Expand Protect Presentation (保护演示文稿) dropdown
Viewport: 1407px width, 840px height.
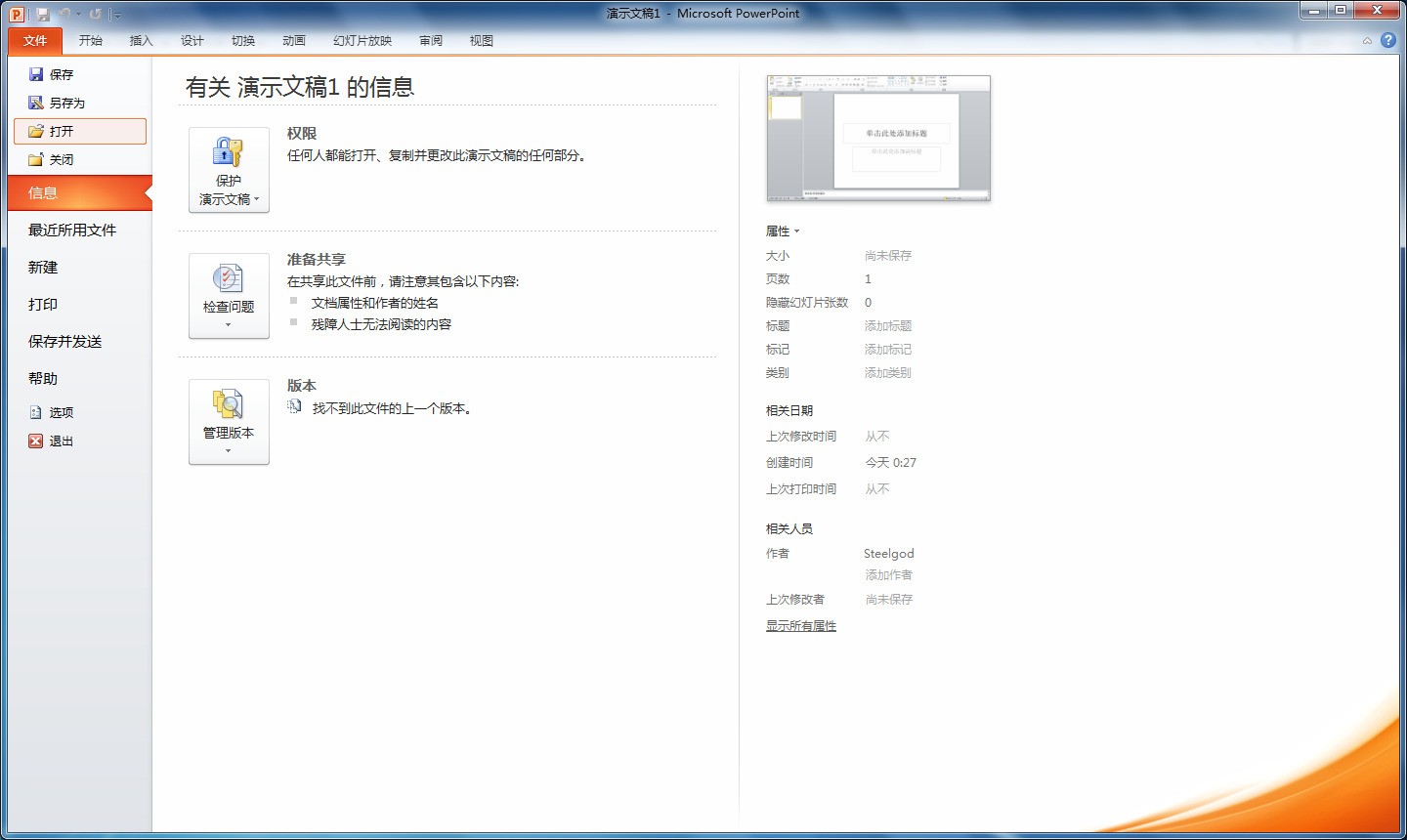(x=229, y=170)
